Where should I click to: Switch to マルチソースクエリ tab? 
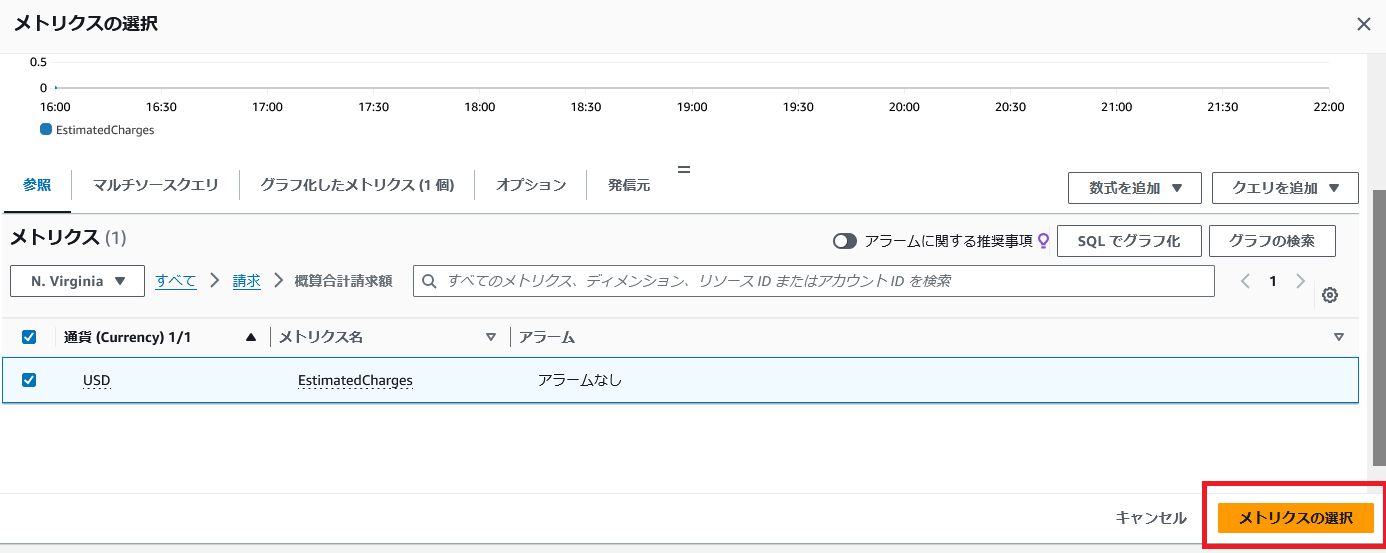pos(155,185)
